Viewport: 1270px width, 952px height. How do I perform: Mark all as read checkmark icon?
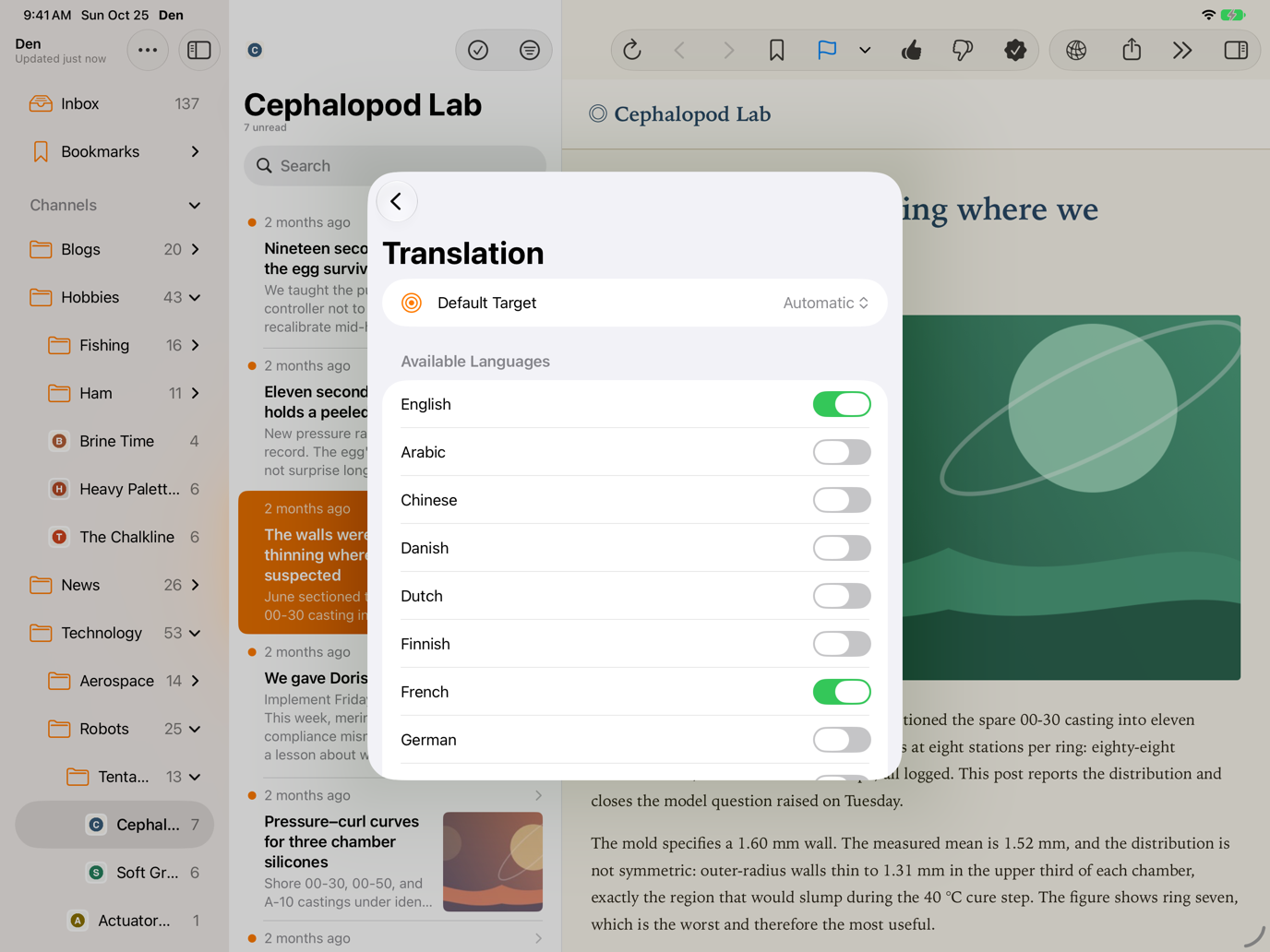[478, 50]
